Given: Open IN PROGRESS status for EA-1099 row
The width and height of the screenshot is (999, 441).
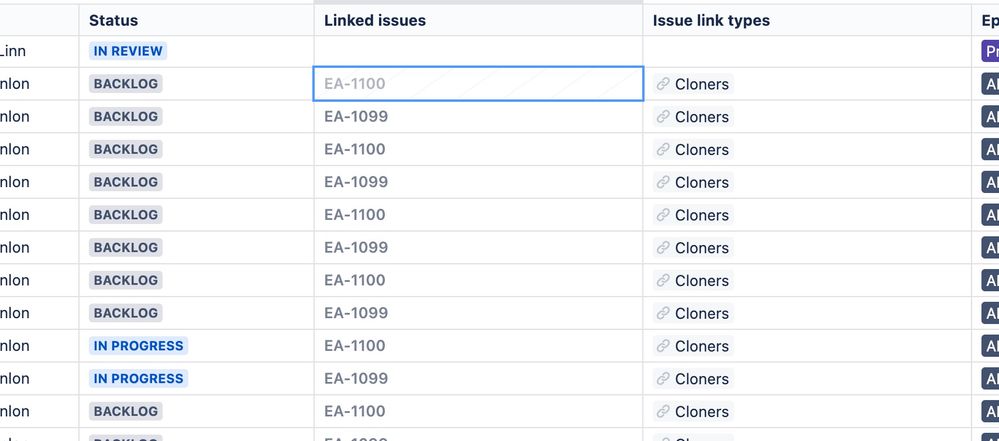Looking at the screenshot, I should [138, 379].
